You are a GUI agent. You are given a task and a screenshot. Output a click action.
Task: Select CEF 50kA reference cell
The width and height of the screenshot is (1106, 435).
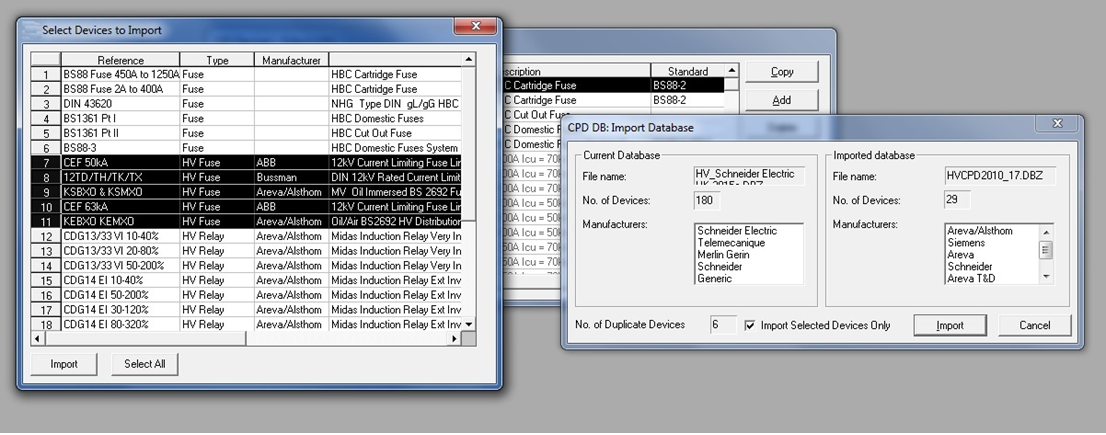click(121, 162)
